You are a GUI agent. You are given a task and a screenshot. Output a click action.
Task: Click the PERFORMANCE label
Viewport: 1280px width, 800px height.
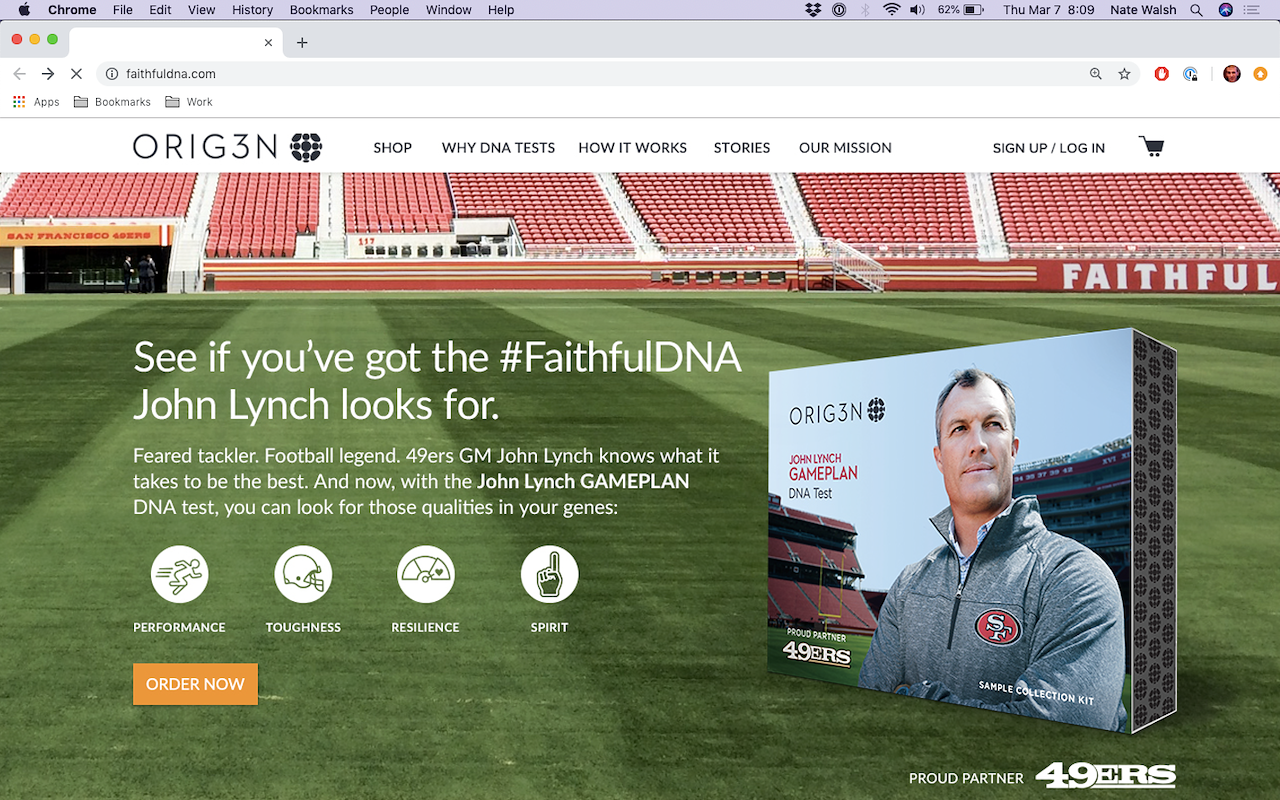coord(179,627)
